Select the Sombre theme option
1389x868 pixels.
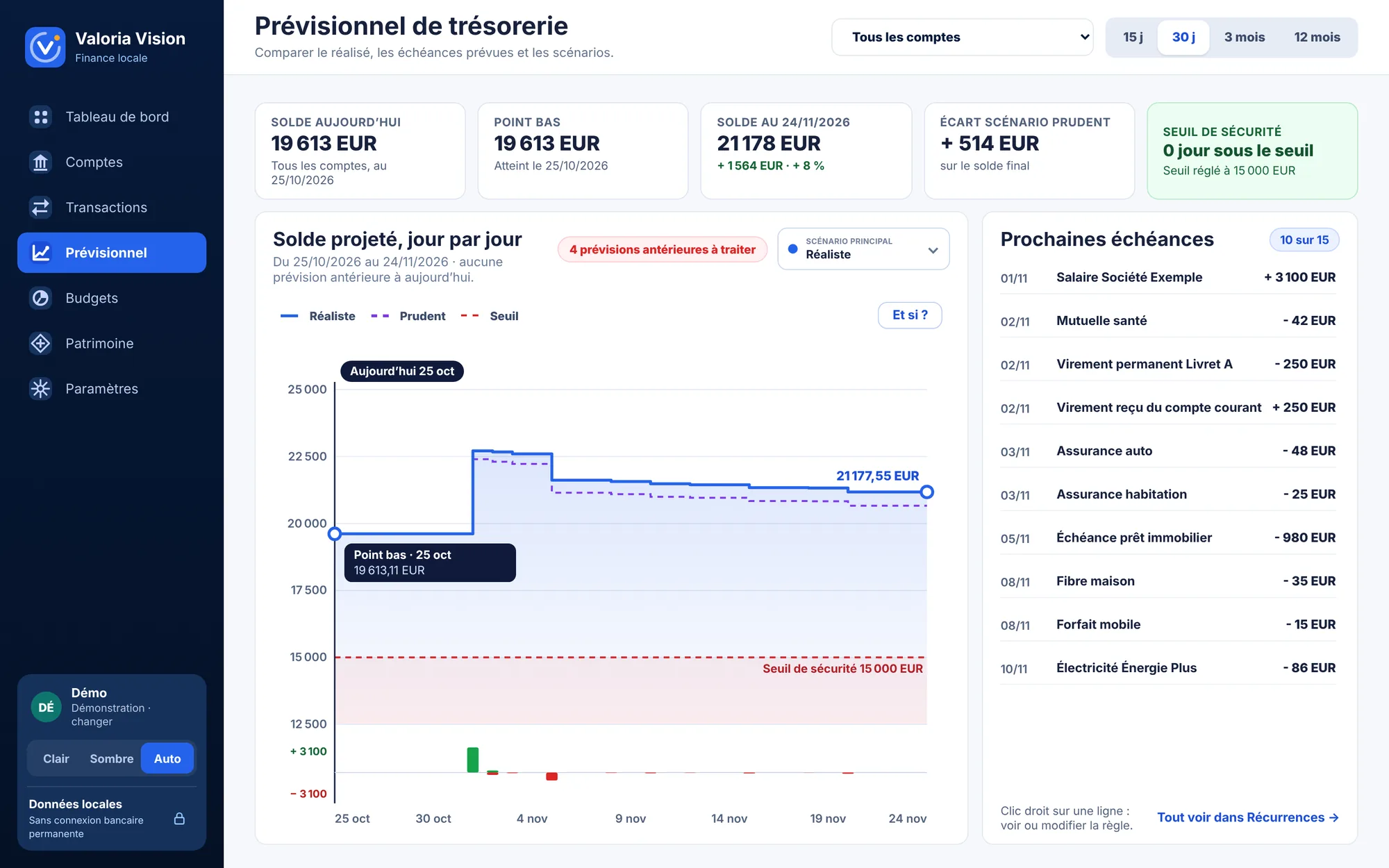click(x=111, y=758)
